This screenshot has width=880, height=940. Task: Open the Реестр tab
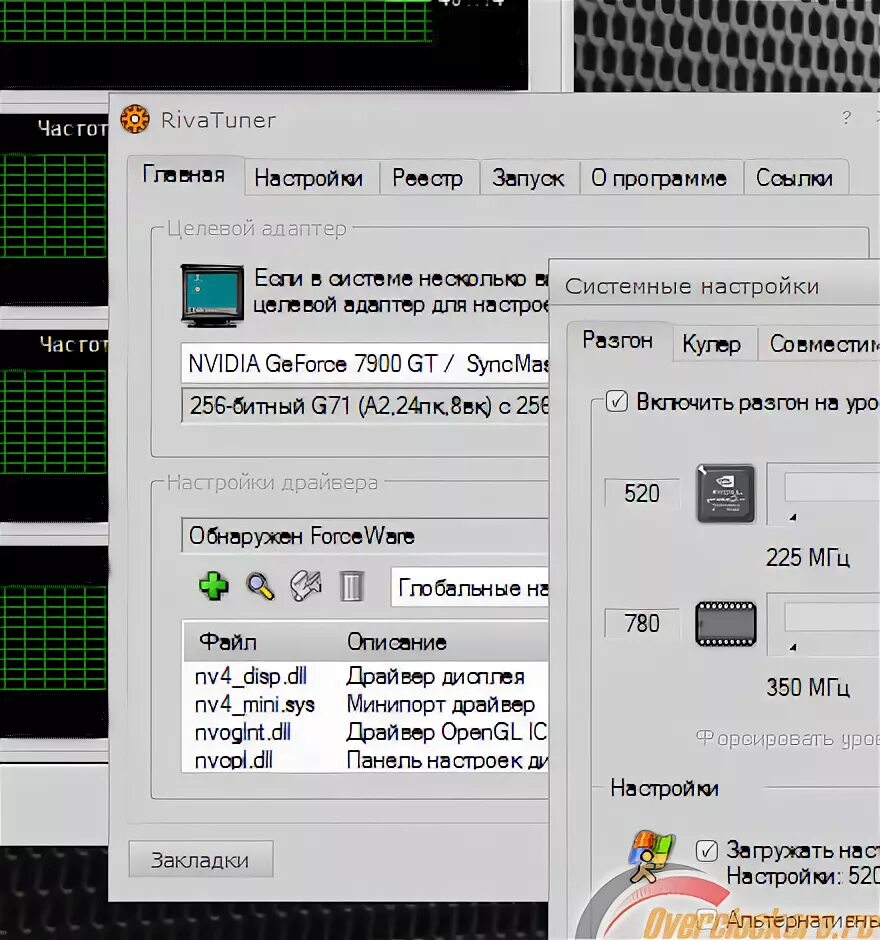coord(428,178)
